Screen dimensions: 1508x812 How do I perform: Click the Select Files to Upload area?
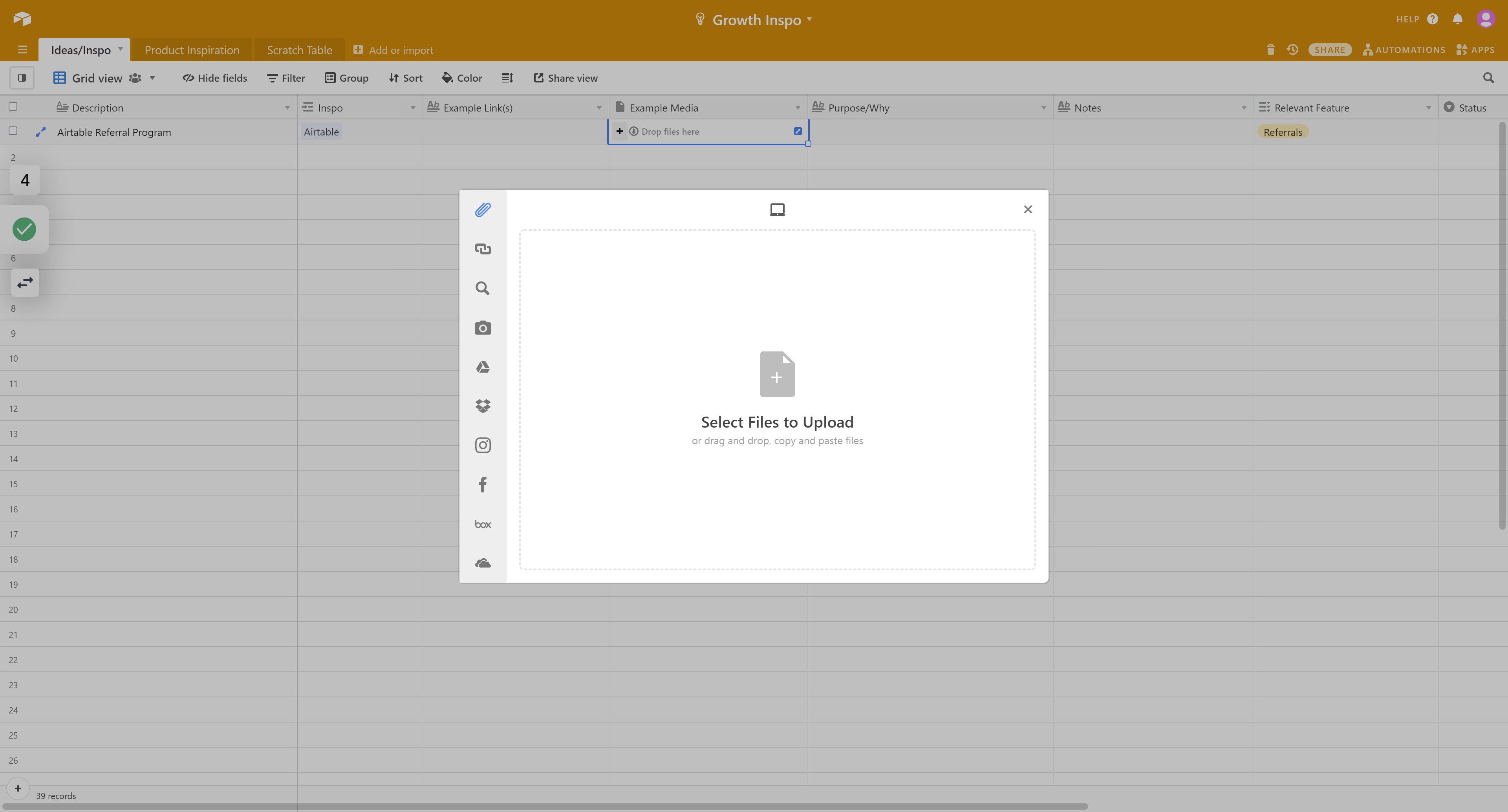777,400
